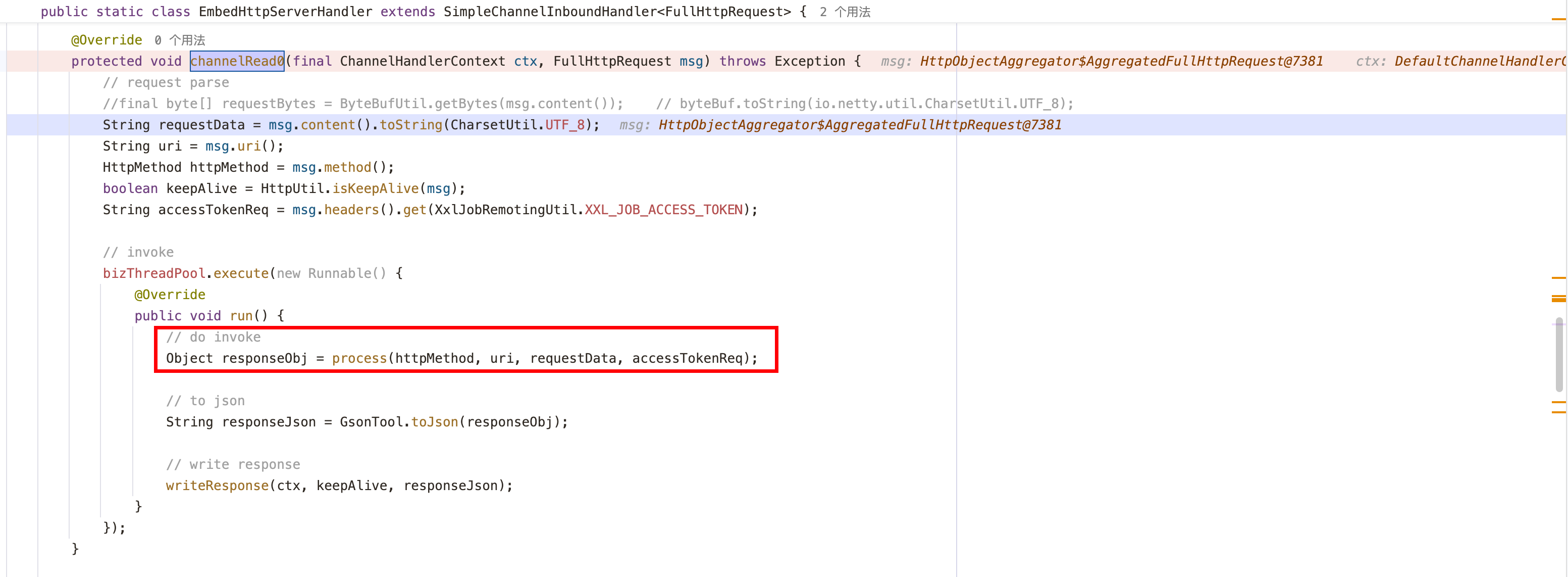The image size is (1568, 577).
Task: Click the 'new Runnable()' anonymous class text
Action: coord(331,273)
